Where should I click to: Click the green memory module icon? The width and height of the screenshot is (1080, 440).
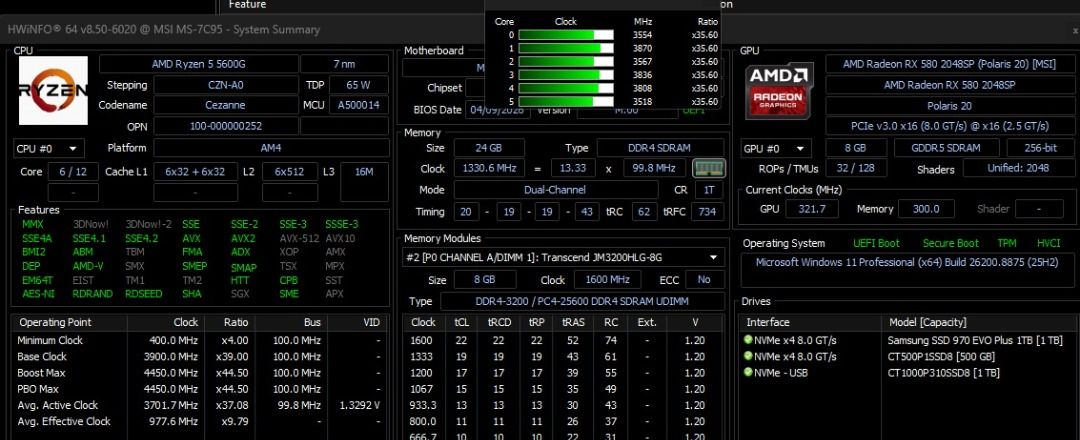708,168
